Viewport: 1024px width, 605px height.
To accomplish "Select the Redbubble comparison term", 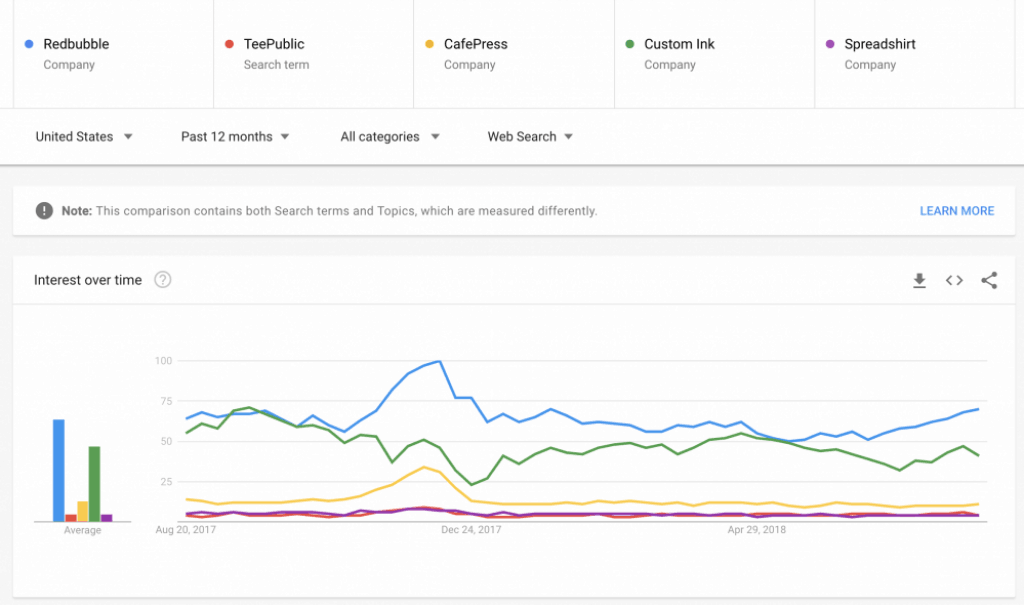I will (113, 54).
